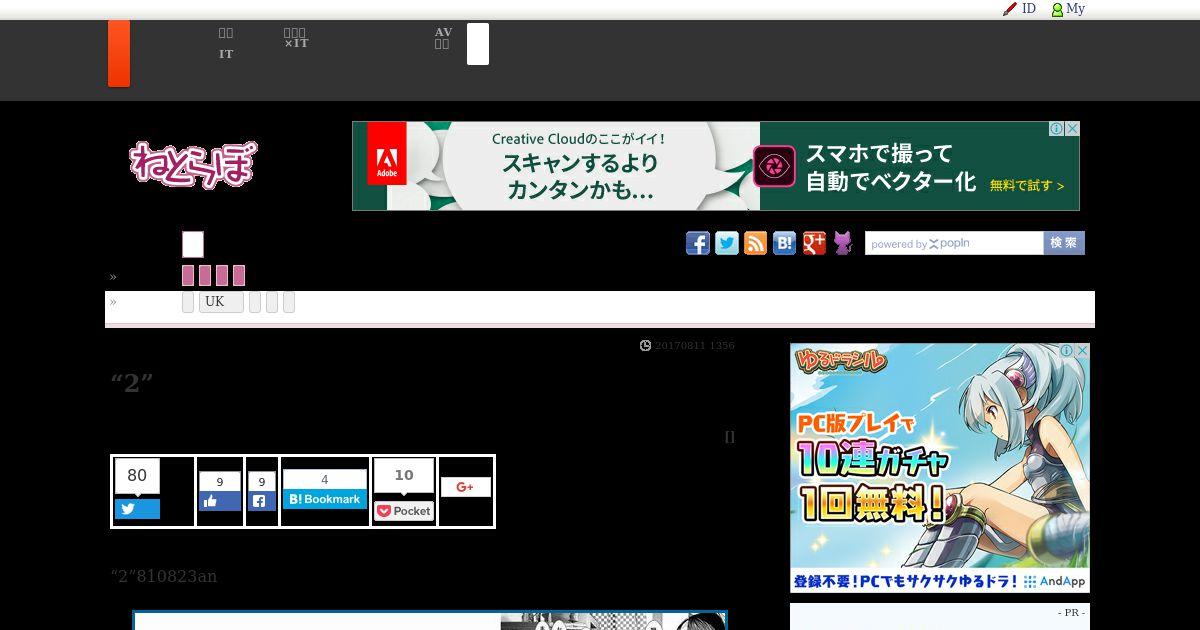Click the AndApp logo in the game ad
This screenshot has height=630, width=1200.
pos(1054,581)
